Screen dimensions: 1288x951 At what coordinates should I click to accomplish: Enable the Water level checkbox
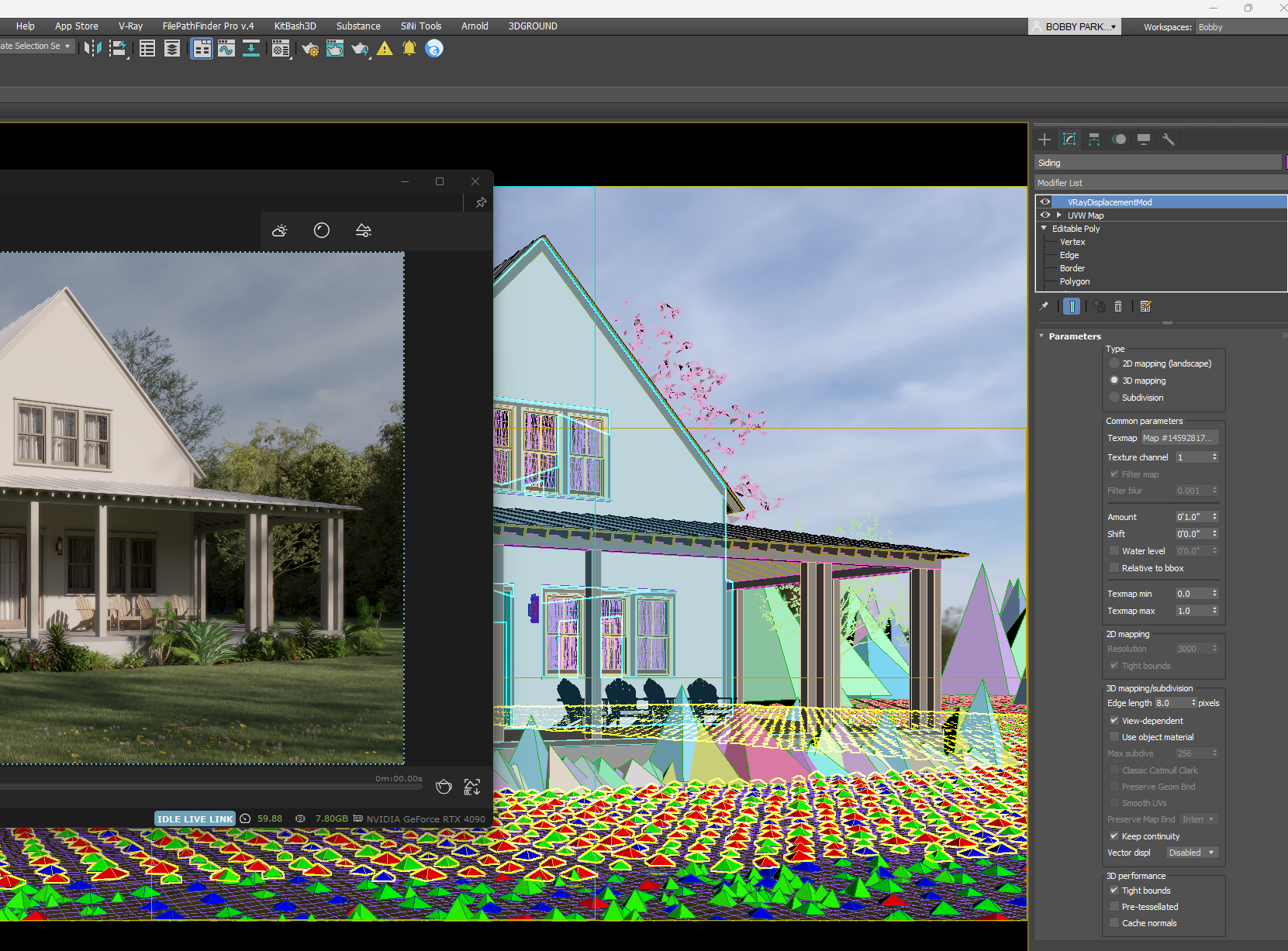(x=1114, y=551)
